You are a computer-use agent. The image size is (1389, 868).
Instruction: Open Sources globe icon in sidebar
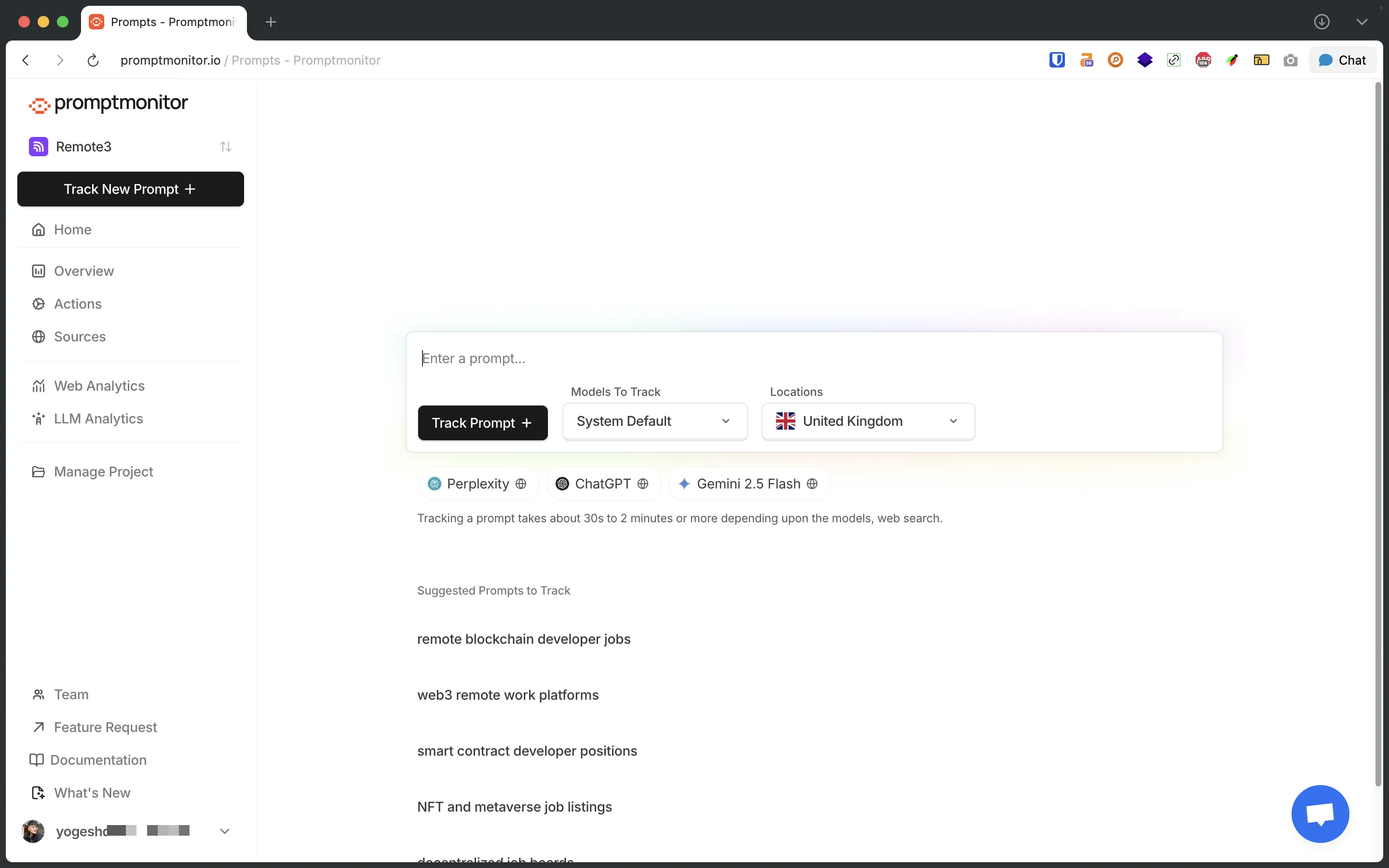(39, 337)
